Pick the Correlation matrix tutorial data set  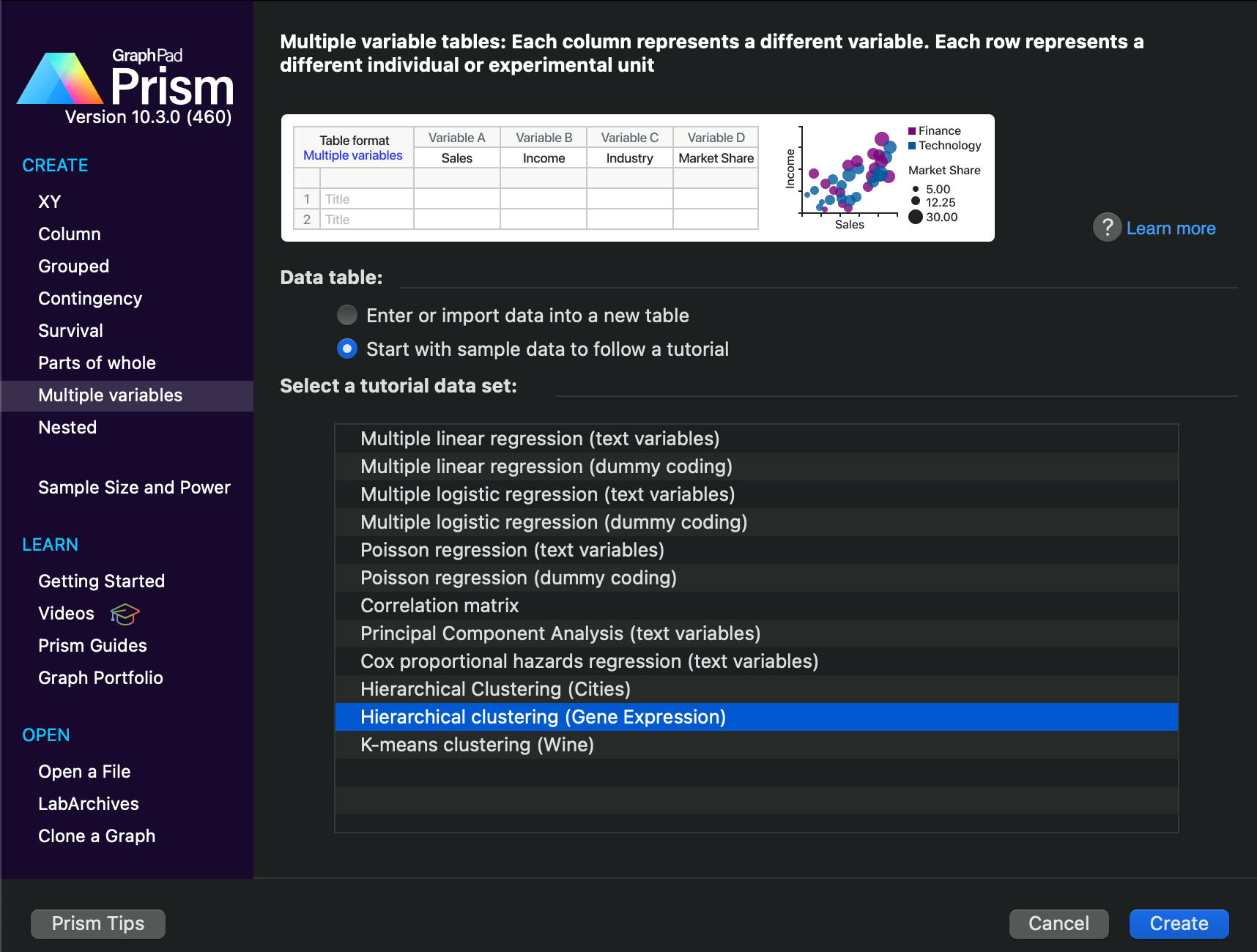(x=440, y=606)
